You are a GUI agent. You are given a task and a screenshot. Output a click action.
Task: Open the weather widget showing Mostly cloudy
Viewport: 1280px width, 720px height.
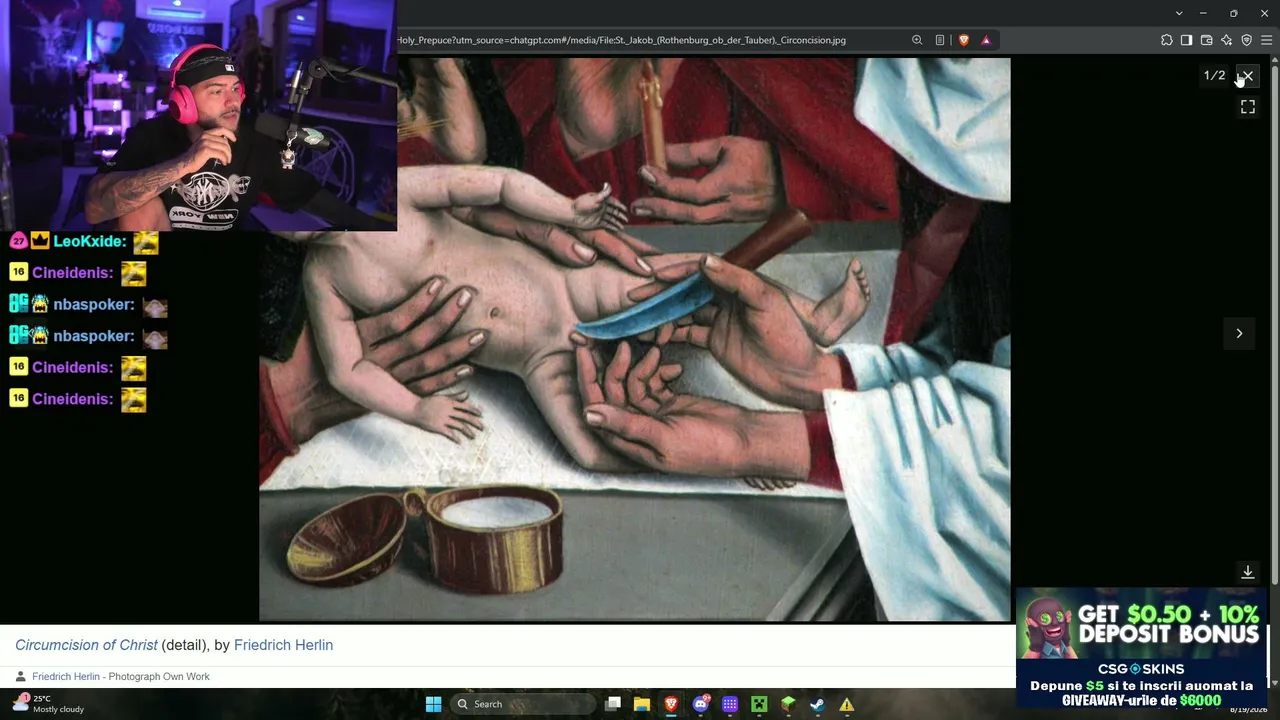pos(47,704)
